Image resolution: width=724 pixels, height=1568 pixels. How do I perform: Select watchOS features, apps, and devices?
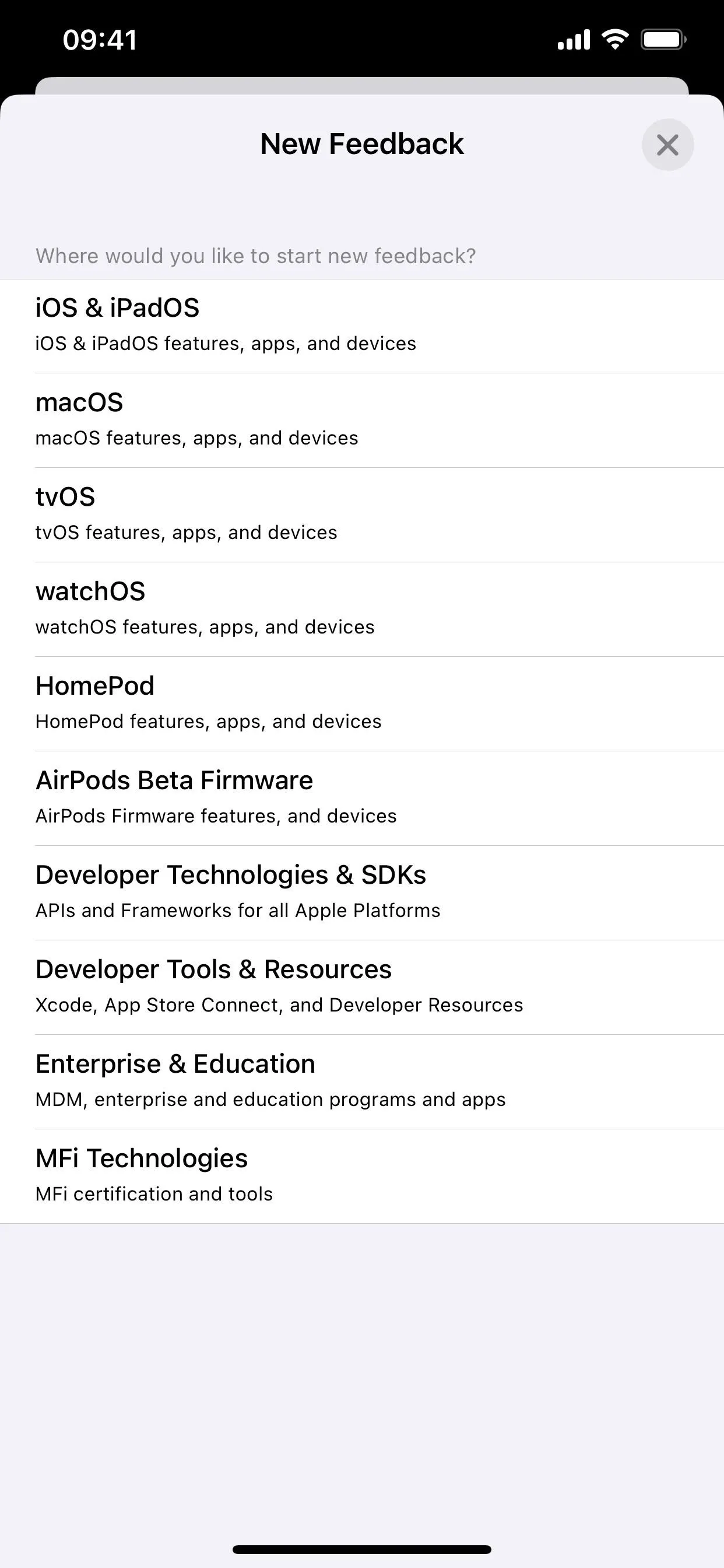pyautogui.click(x=362, y=610)
